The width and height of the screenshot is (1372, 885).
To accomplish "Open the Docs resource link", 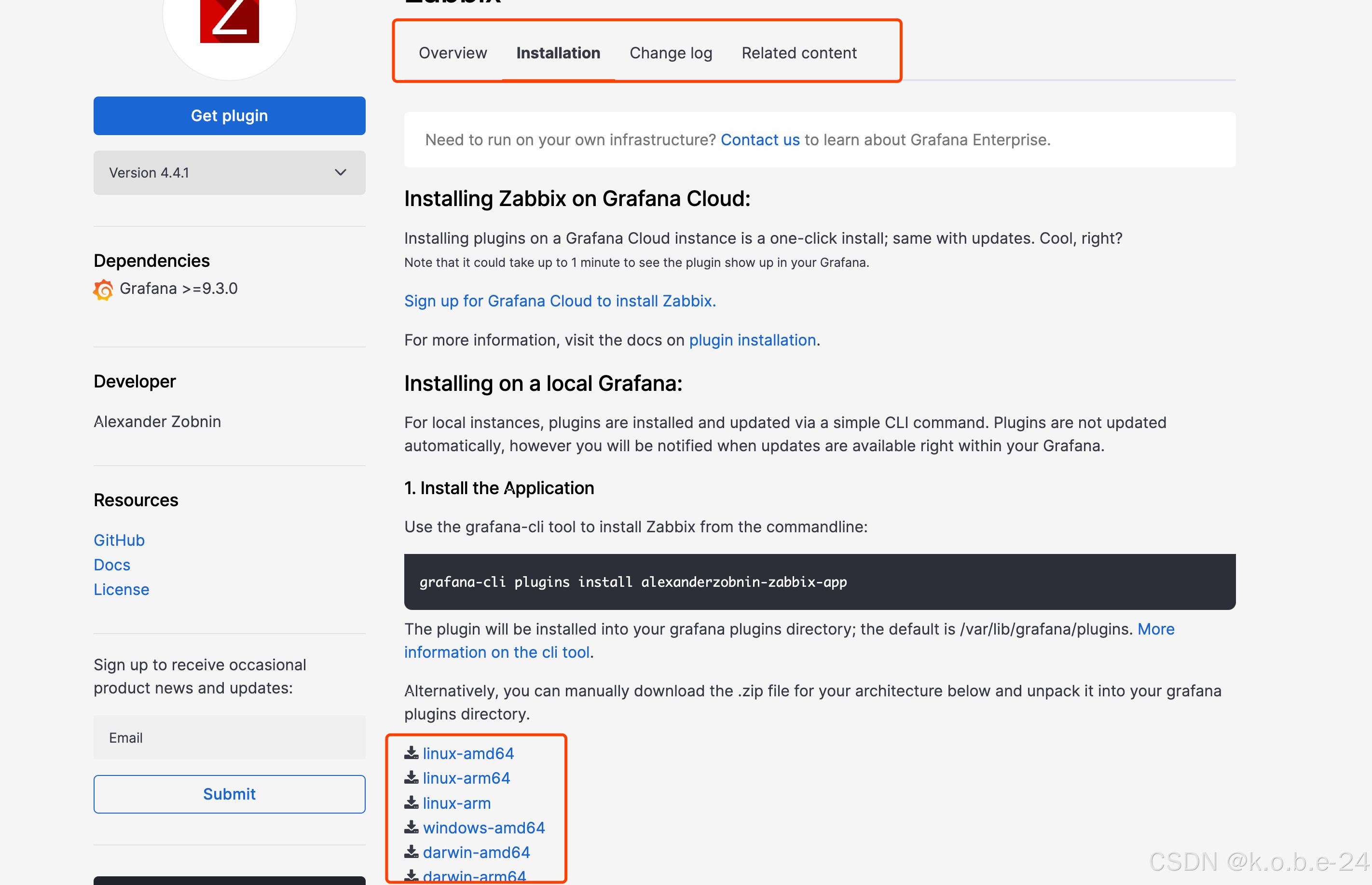I will (x=112, y=564).
